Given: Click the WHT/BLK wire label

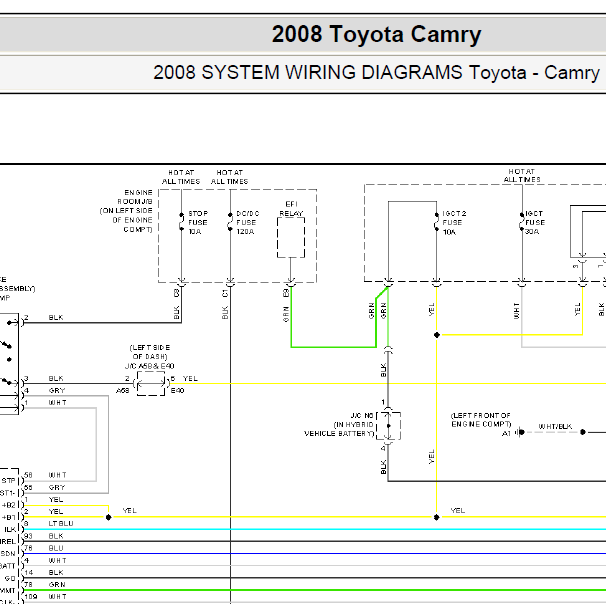Looking at the screenshot, I should pos(553,427).
